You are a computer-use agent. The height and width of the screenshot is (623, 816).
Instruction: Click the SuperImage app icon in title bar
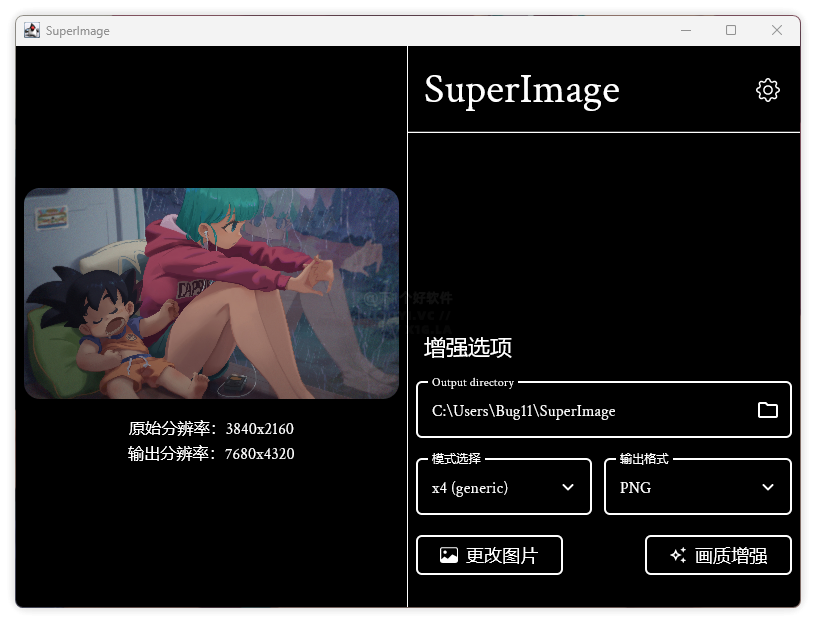click(32, 30)
